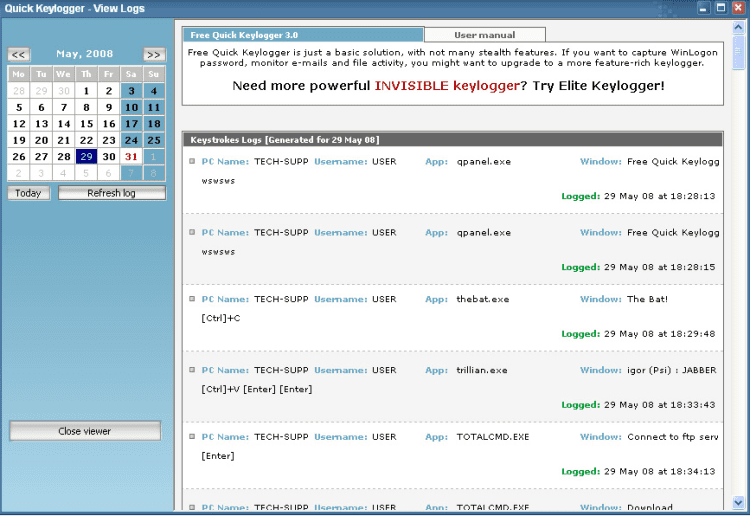The width and height of the screenshot is (750, 516).
Task: Collapse the log entry logged at 18:28:13
Action: [192, 161]
